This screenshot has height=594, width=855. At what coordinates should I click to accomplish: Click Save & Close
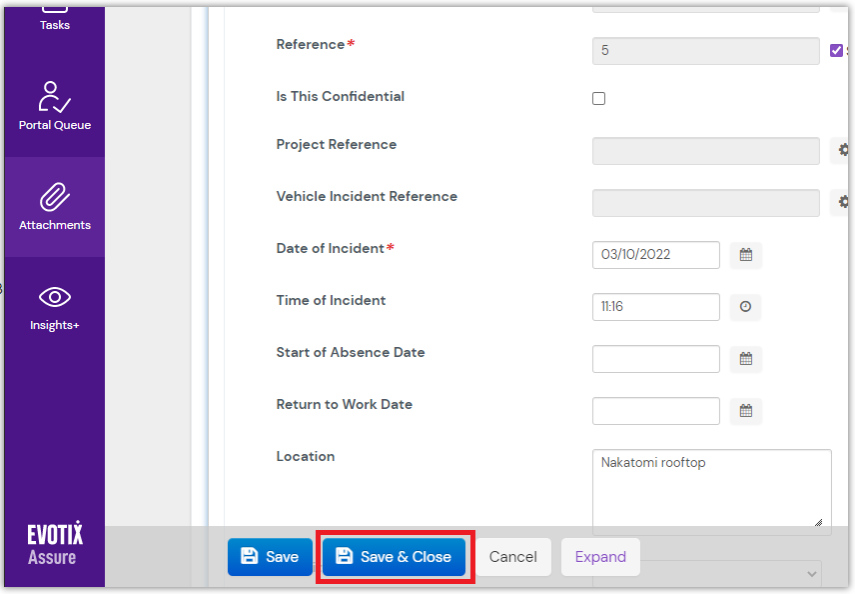[x=394, y=557]
